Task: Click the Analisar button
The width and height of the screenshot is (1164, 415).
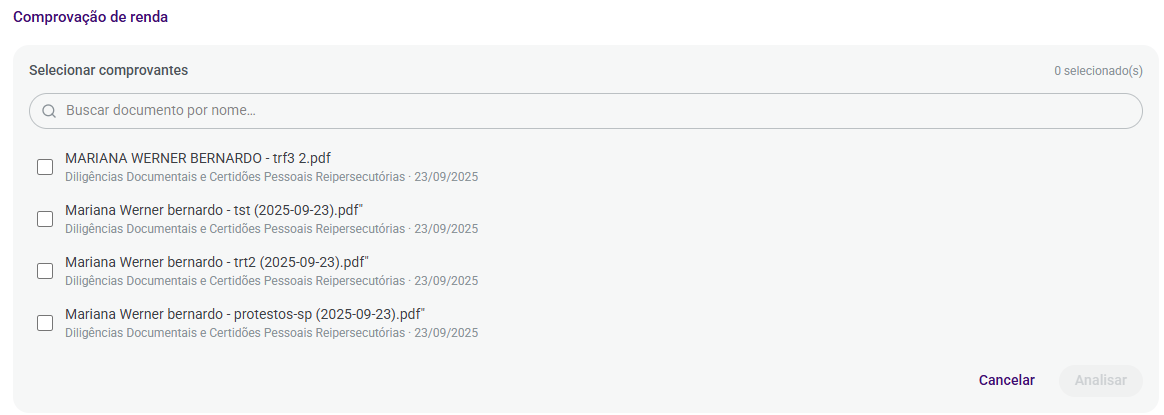Action: tap(1101, 380)
